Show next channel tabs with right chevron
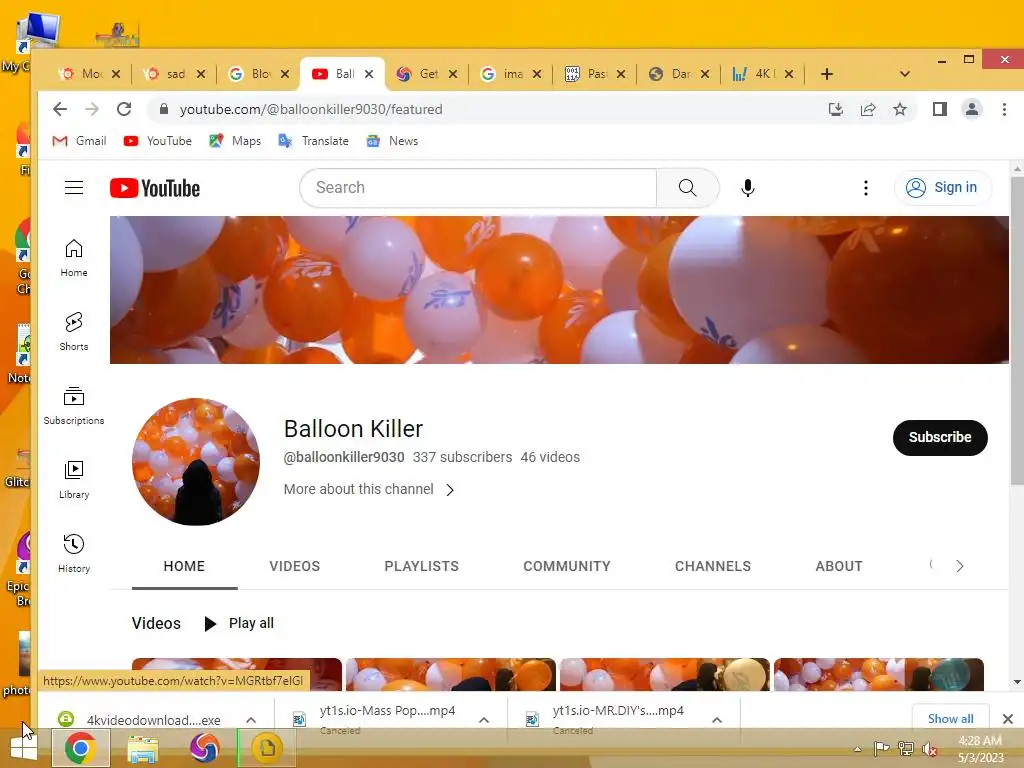1024x768 pixels. [x=959, y=566]
